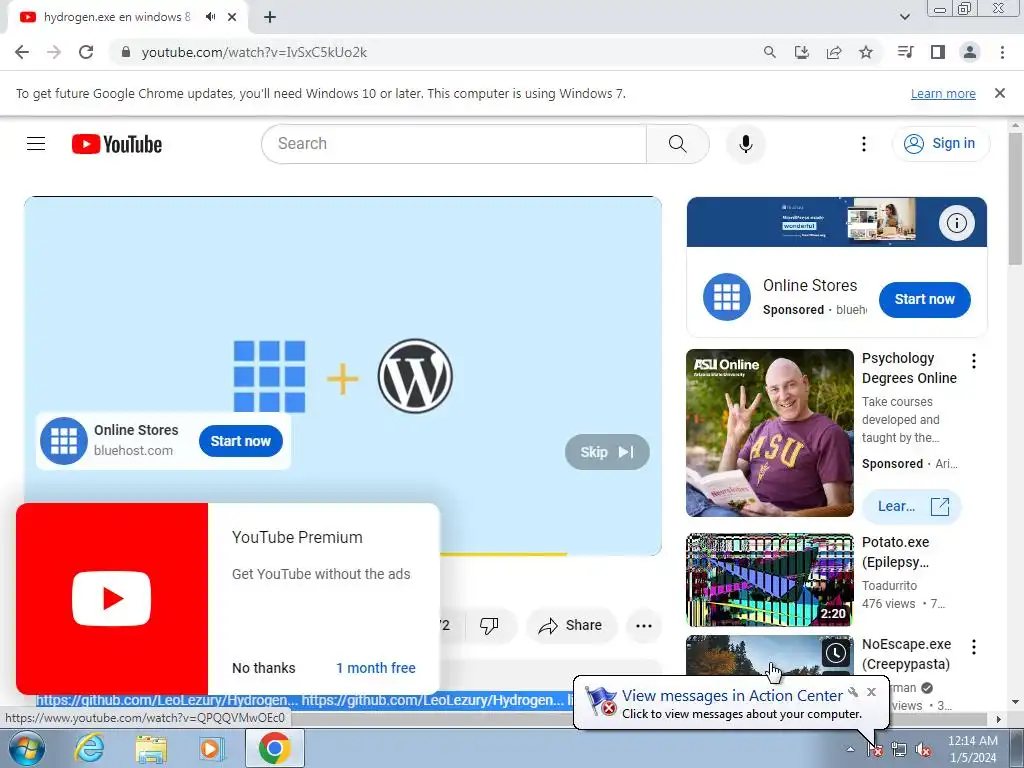Open the Chrome three-dot menu

(x=1002, y=52)
